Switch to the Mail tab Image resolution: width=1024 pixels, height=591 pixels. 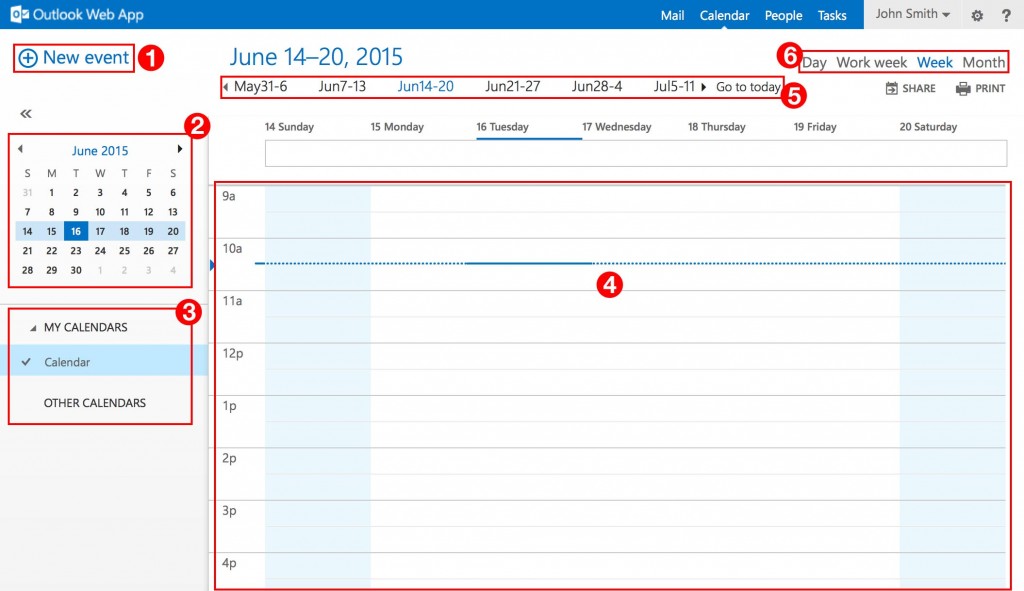672,15
